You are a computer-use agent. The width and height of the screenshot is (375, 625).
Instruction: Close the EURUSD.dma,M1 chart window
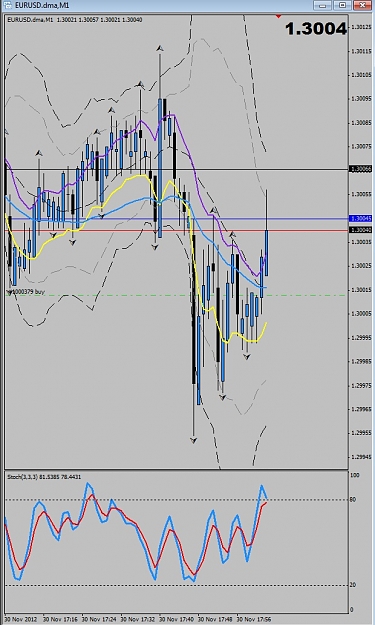tap(362, 6)
